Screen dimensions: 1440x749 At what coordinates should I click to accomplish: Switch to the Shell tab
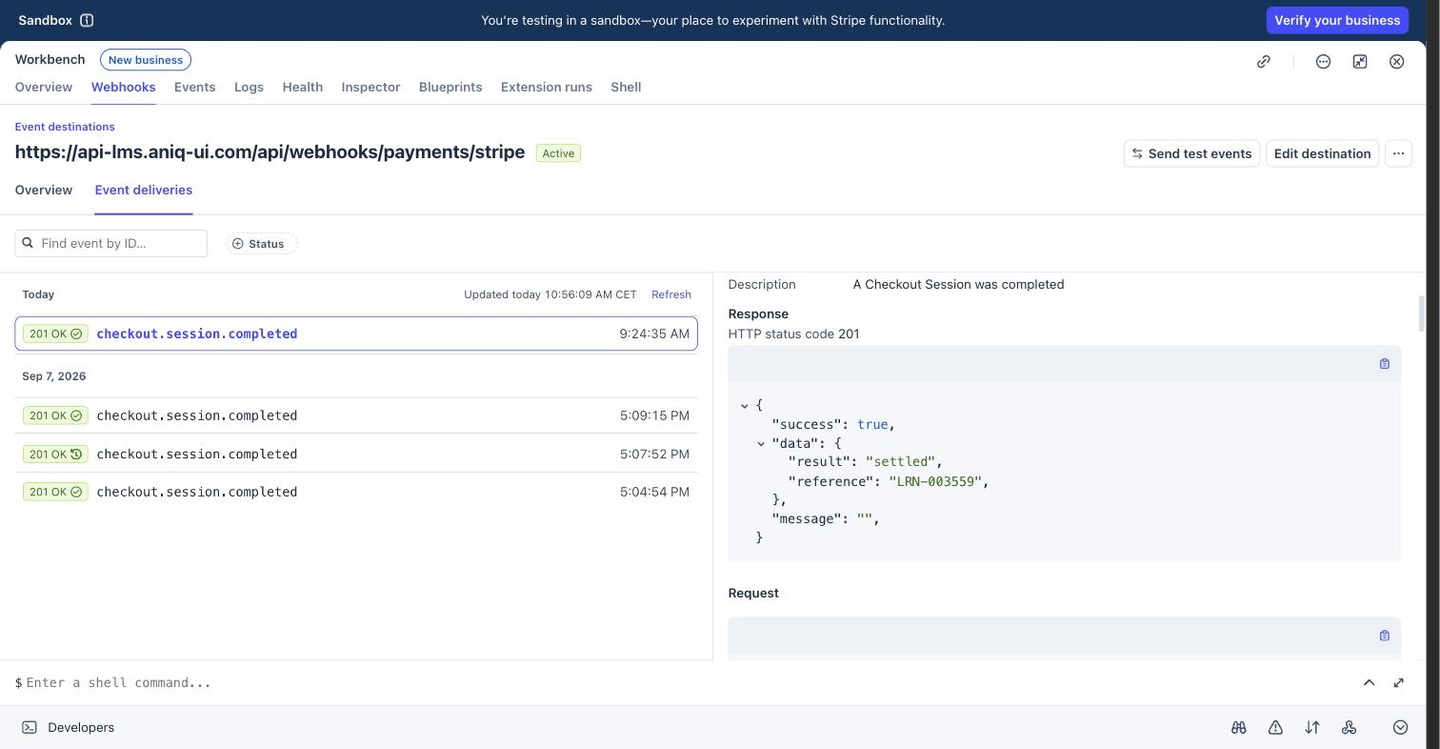(x=626, y=87)
